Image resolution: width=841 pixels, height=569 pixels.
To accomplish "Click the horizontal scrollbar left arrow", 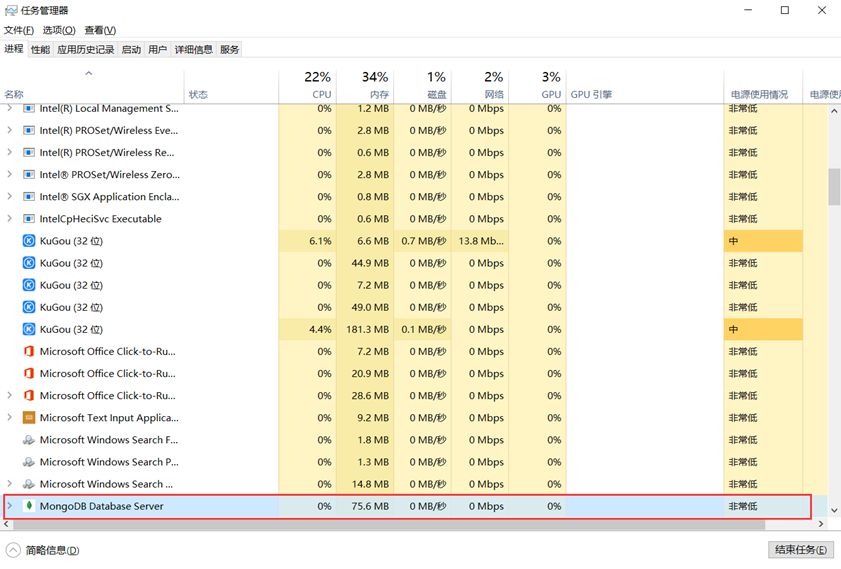I will point(6,524).
